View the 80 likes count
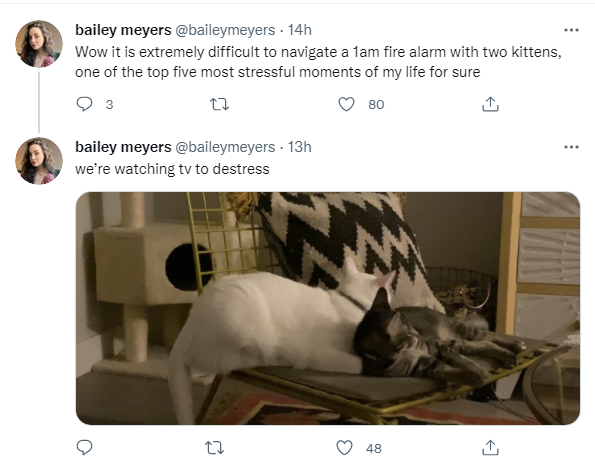The height and width of the screenshot is (467, 595). click(376, 104)
